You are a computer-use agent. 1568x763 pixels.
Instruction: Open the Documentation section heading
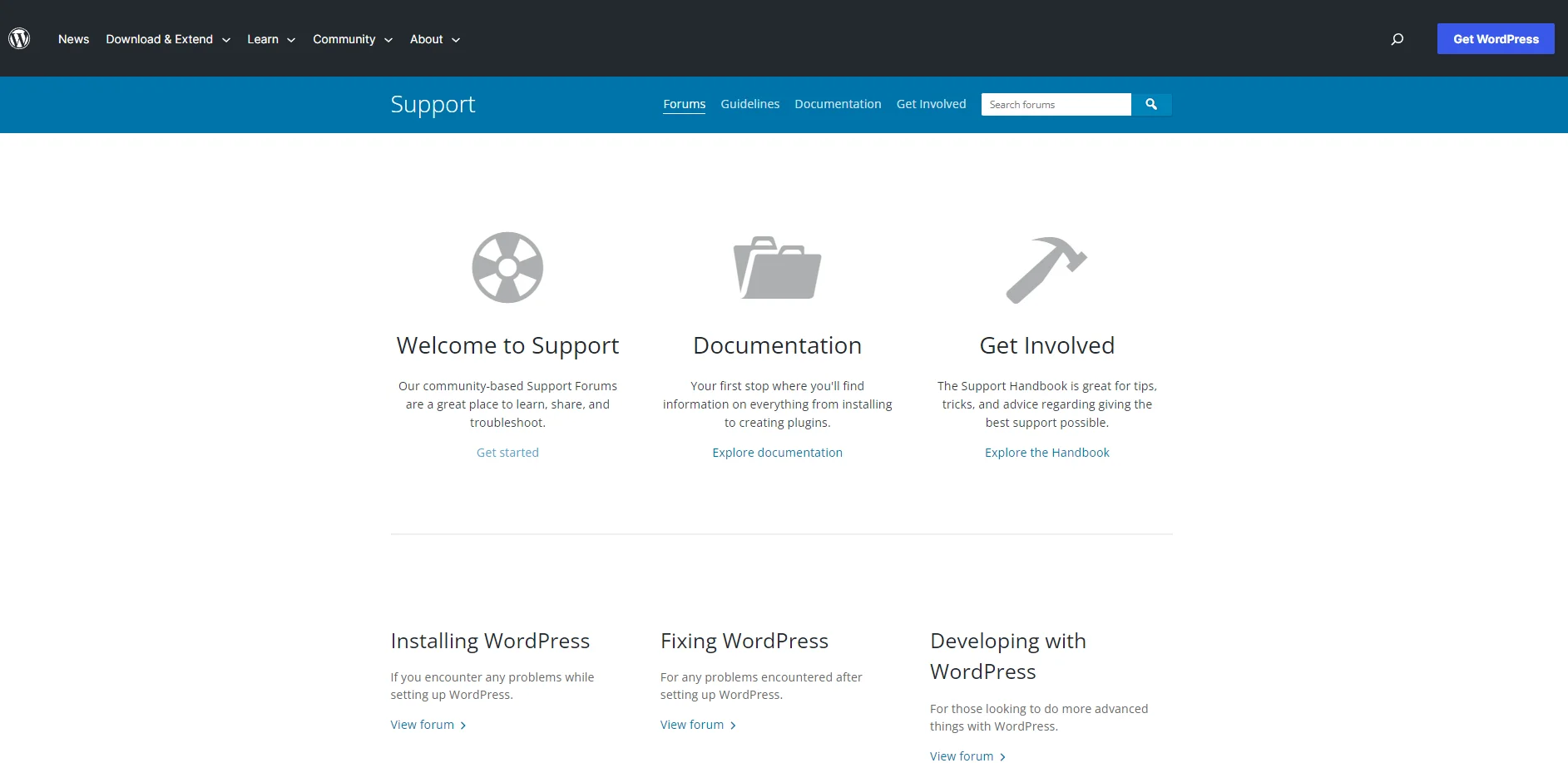click(x=777, y=345)
